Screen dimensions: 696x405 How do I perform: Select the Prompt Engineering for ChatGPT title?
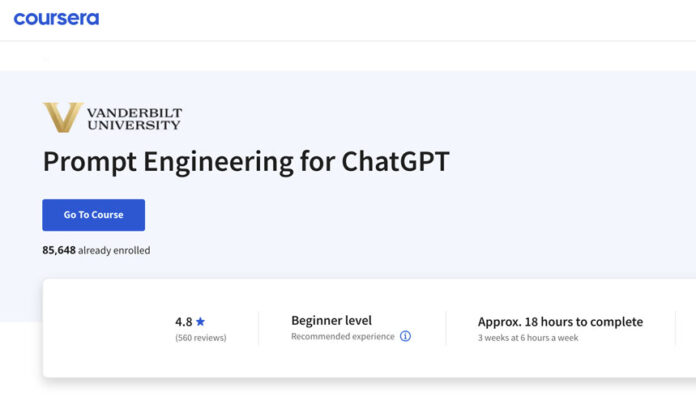tap(246, 162)
